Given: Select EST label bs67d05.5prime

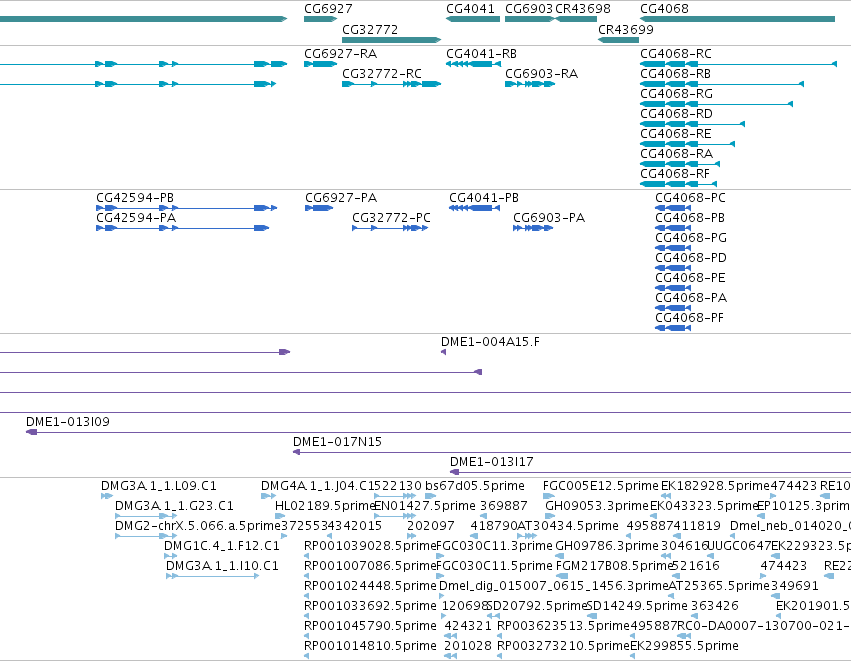Looking at the screenshot, I should 475,486.
